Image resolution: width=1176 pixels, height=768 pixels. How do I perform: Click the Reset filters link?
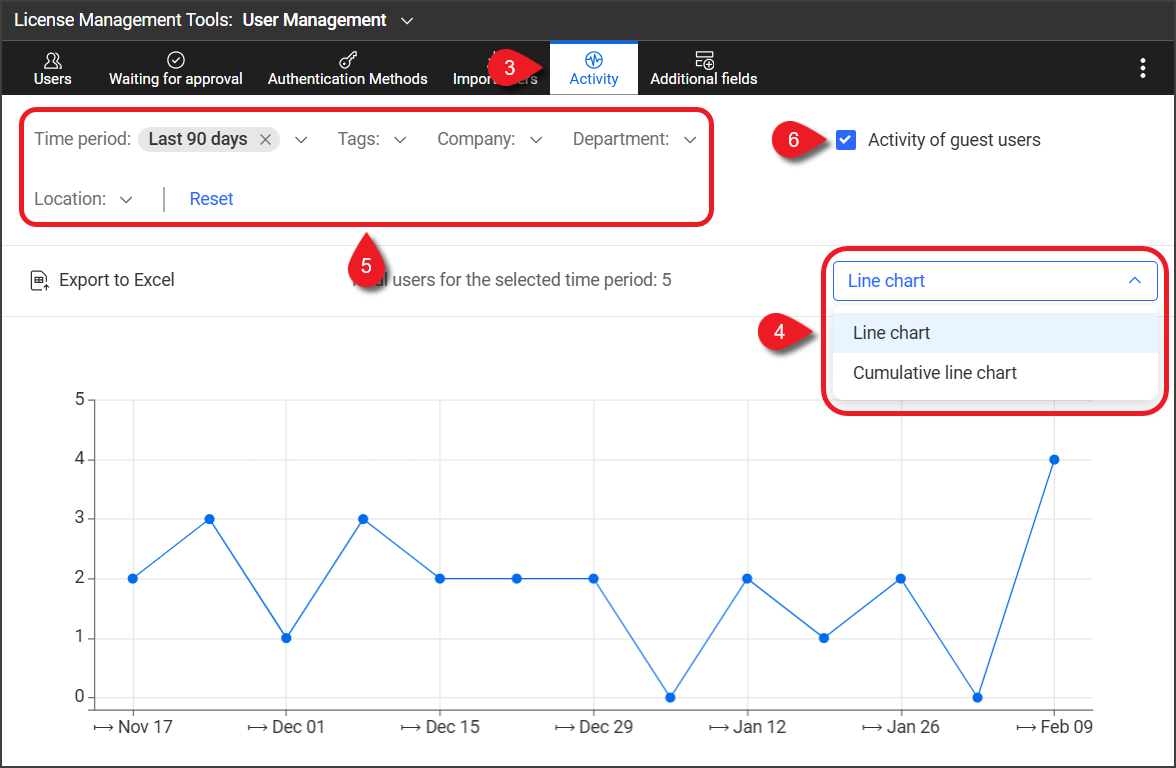click(211, 199)
